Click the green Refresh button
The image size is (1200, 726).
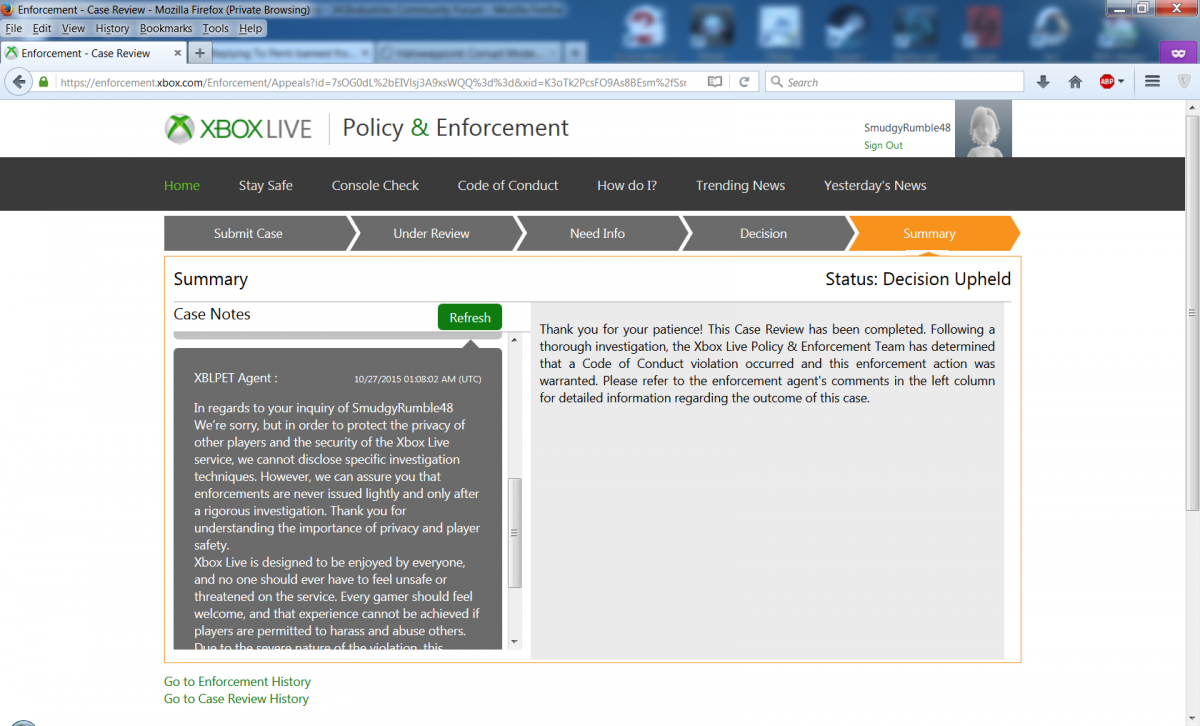click(x=470, y=317)
